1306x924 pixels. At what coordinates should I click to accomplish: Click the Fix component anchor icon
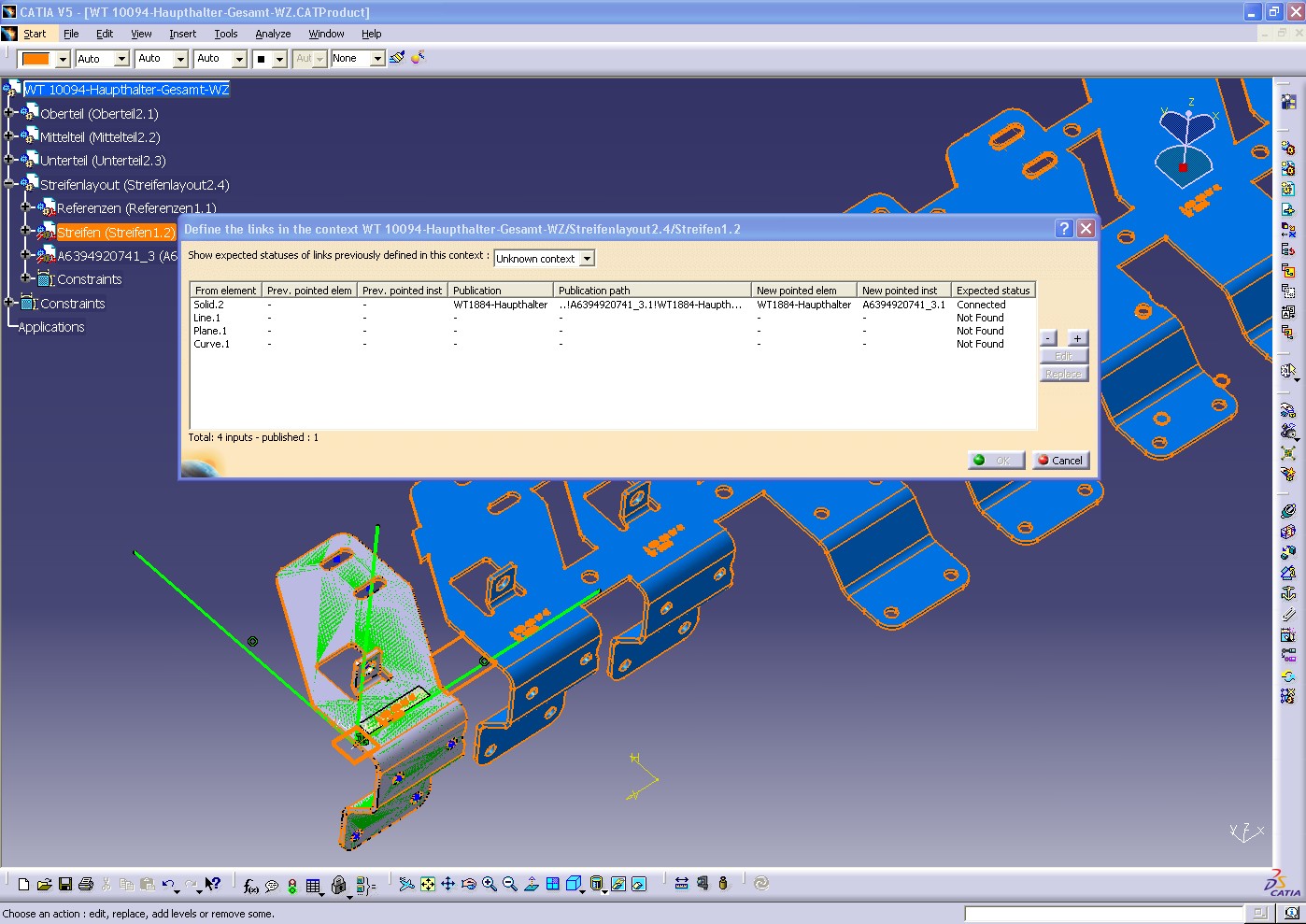pos(1288,593)
